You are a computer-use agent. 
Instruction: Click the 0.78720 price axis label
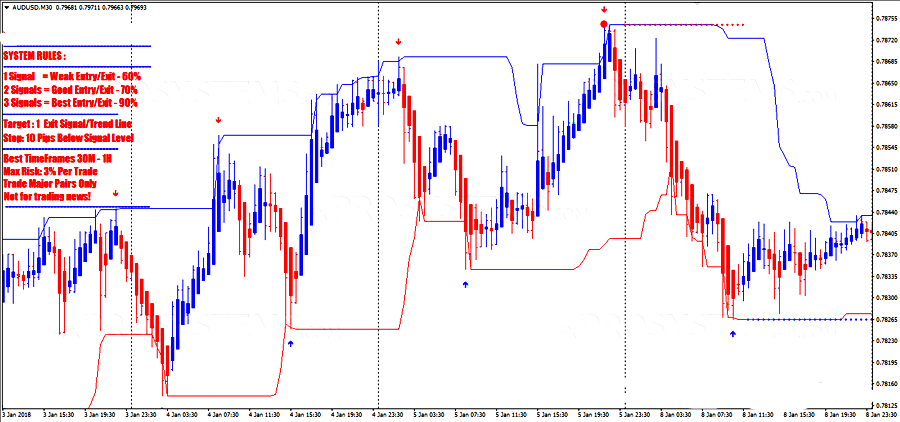(x=887, y=40)
